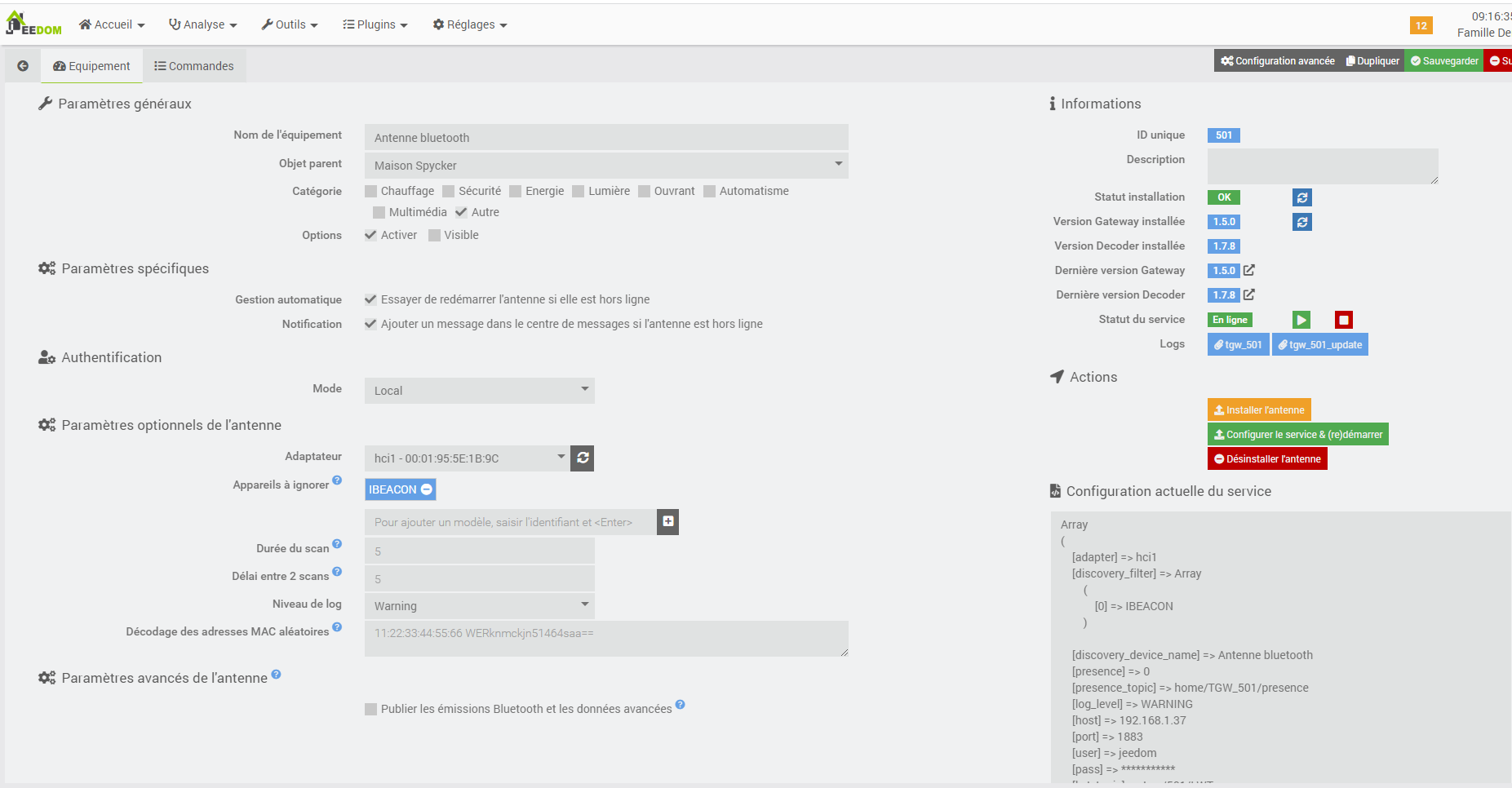Open the Niveau de log dropdown
Screen dimensions: 1512x788
click(479, 606)
